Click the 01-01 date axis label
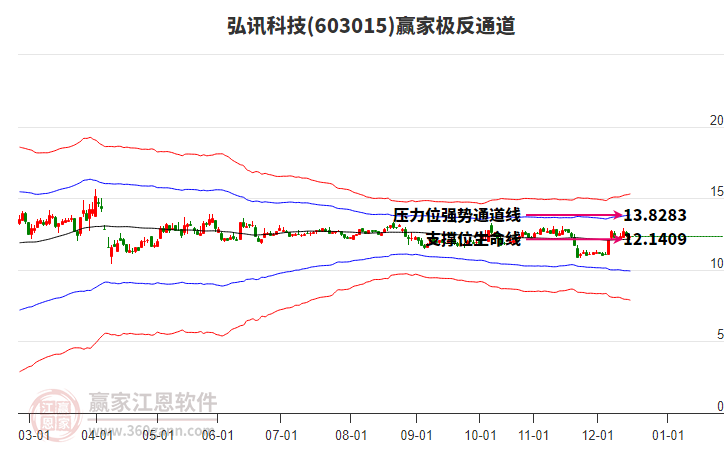Screen dimensions: 726x450 (x=668, y=436)
